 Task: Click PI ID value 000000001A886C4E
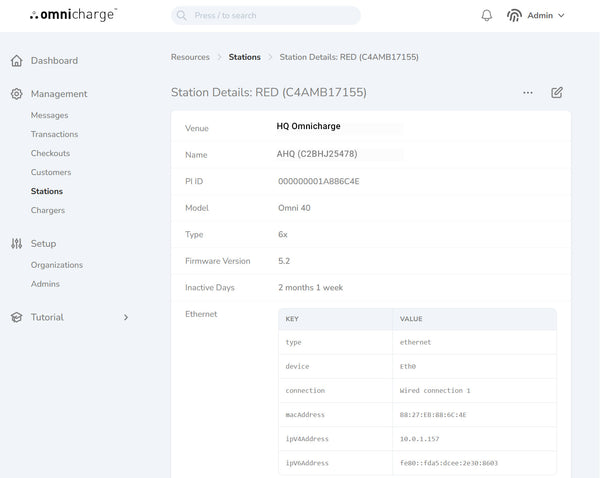319,181
